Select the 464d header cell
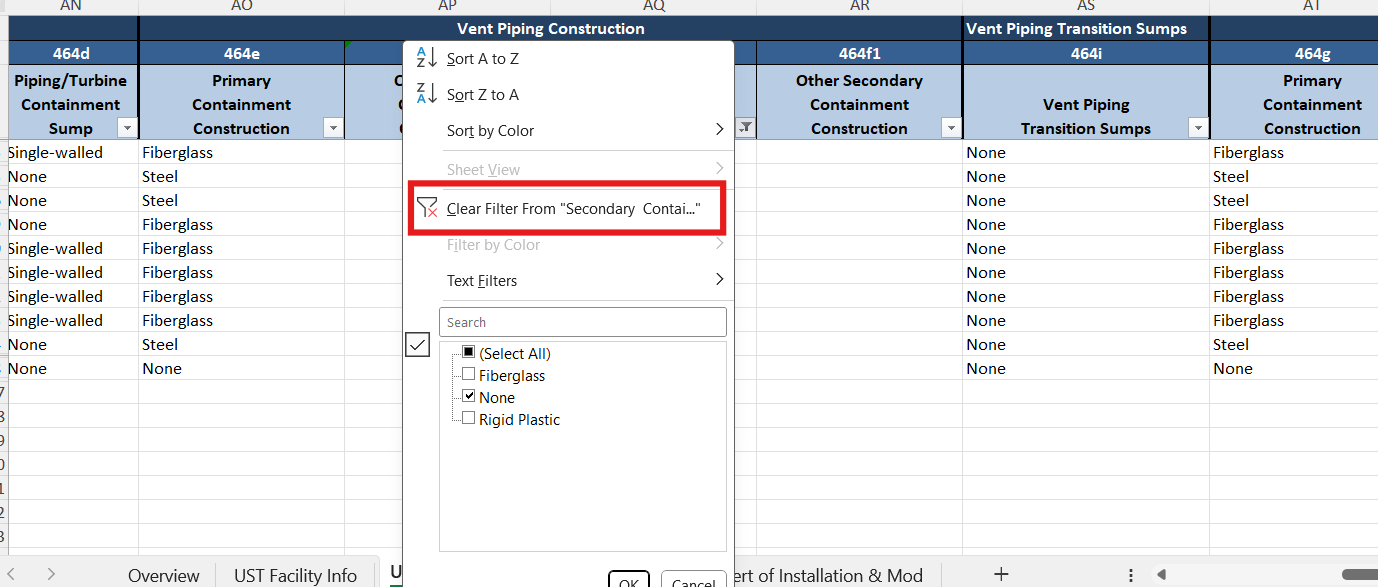The height and width of the screenshot is (587, 1378). [72, 53]
